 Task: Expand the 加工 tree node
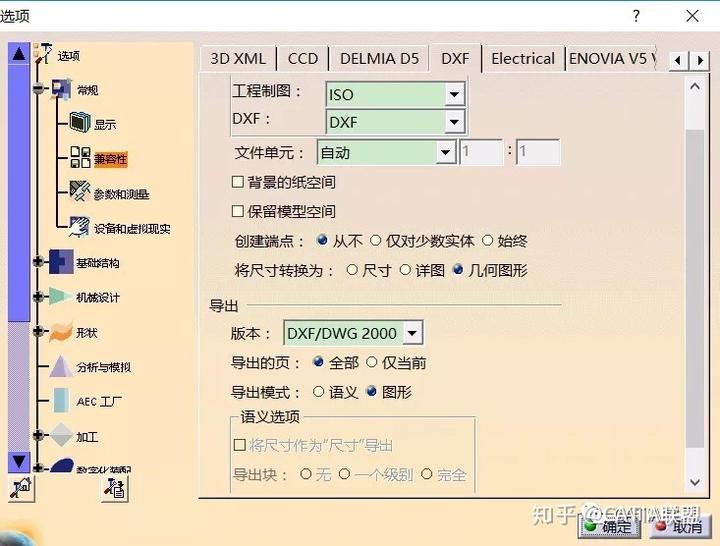click(39, 435)
